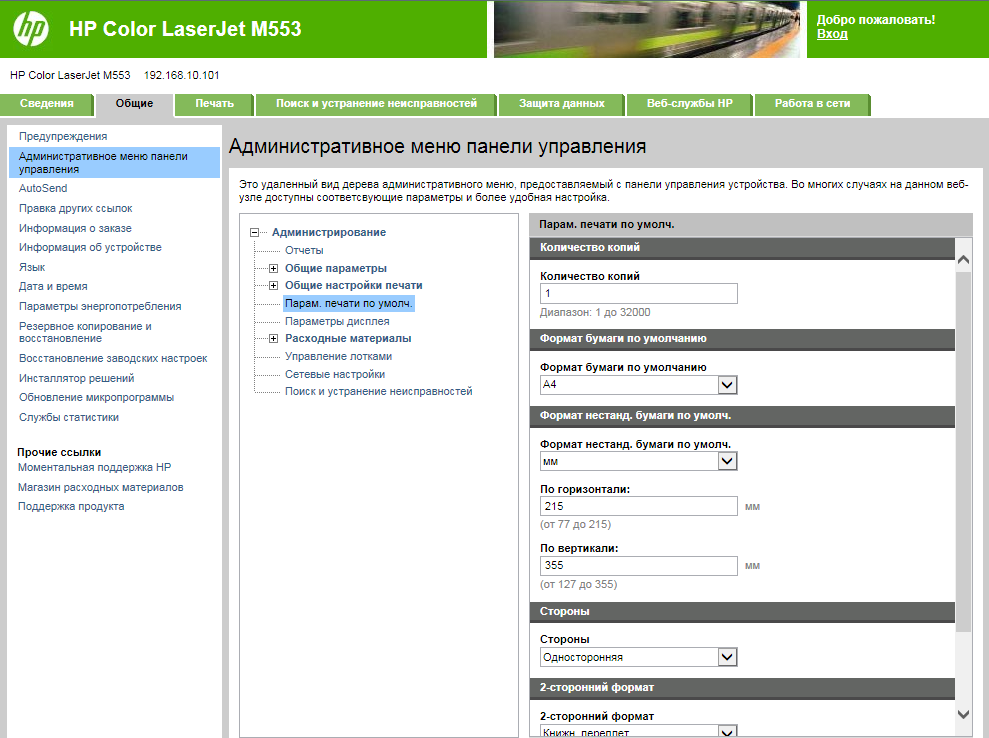
Task: Open Информация об устройстве link
Action: [90, 247]
